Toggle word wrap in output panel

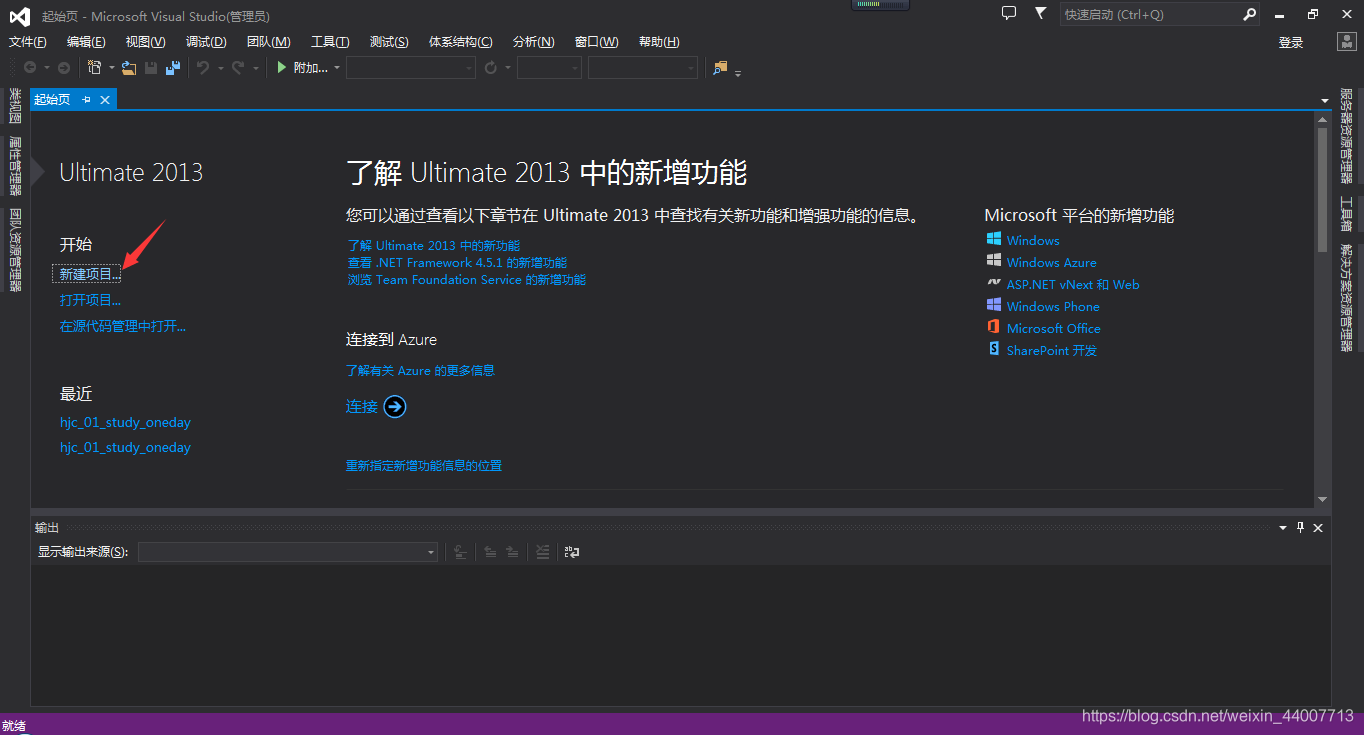(572, 552)
